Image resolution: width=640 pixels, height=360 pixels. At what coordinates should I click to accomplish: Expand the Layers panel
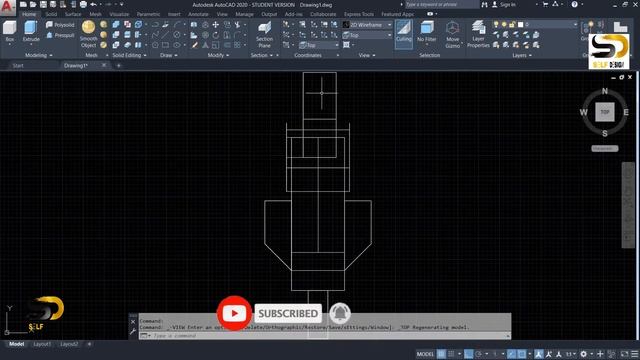coord(522,55)
